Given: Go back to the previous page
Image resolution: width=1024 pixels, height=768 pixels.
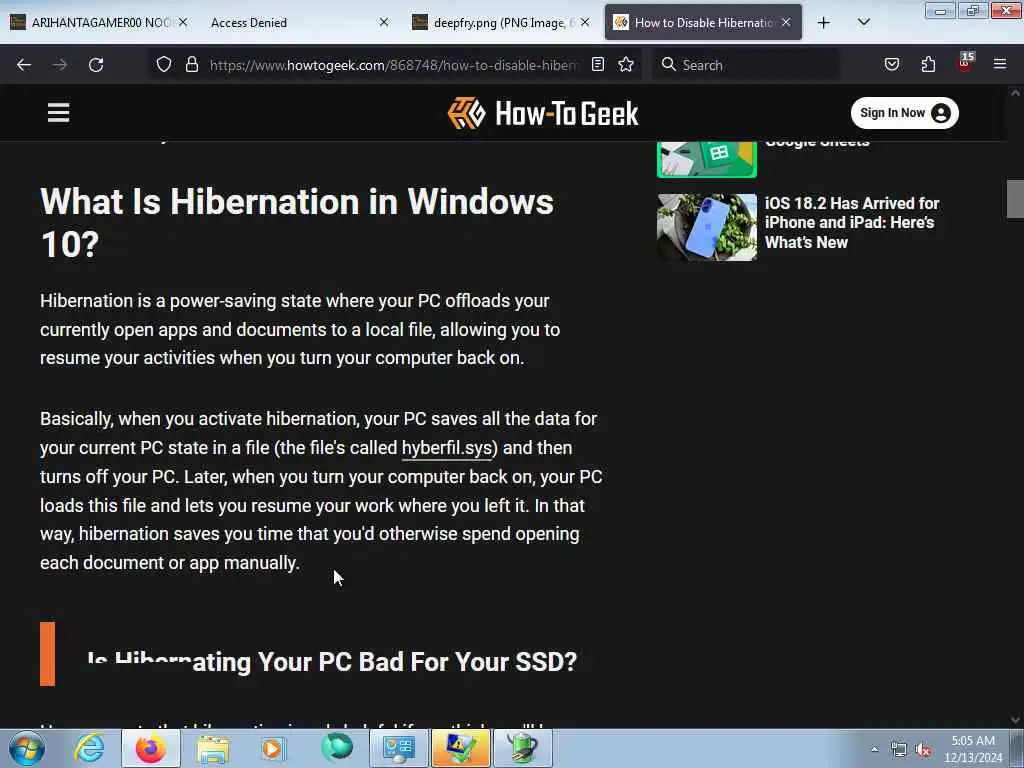Looking at the screenshot, I should pyautogui.click(x=24, y=65).
